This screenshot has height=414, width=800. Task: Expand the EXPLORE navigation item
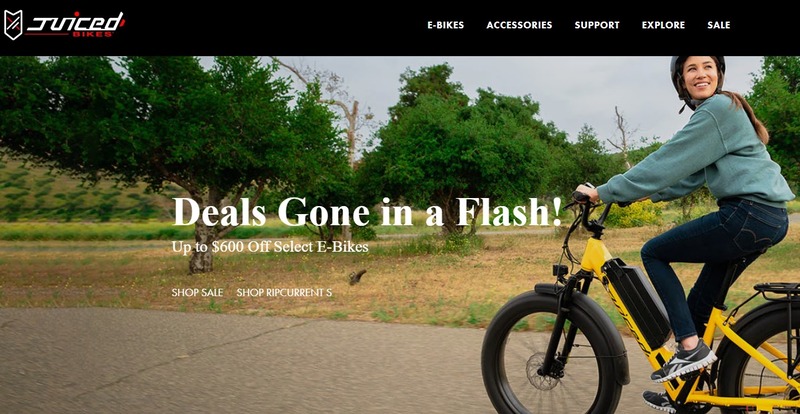(x=663, y=25)
